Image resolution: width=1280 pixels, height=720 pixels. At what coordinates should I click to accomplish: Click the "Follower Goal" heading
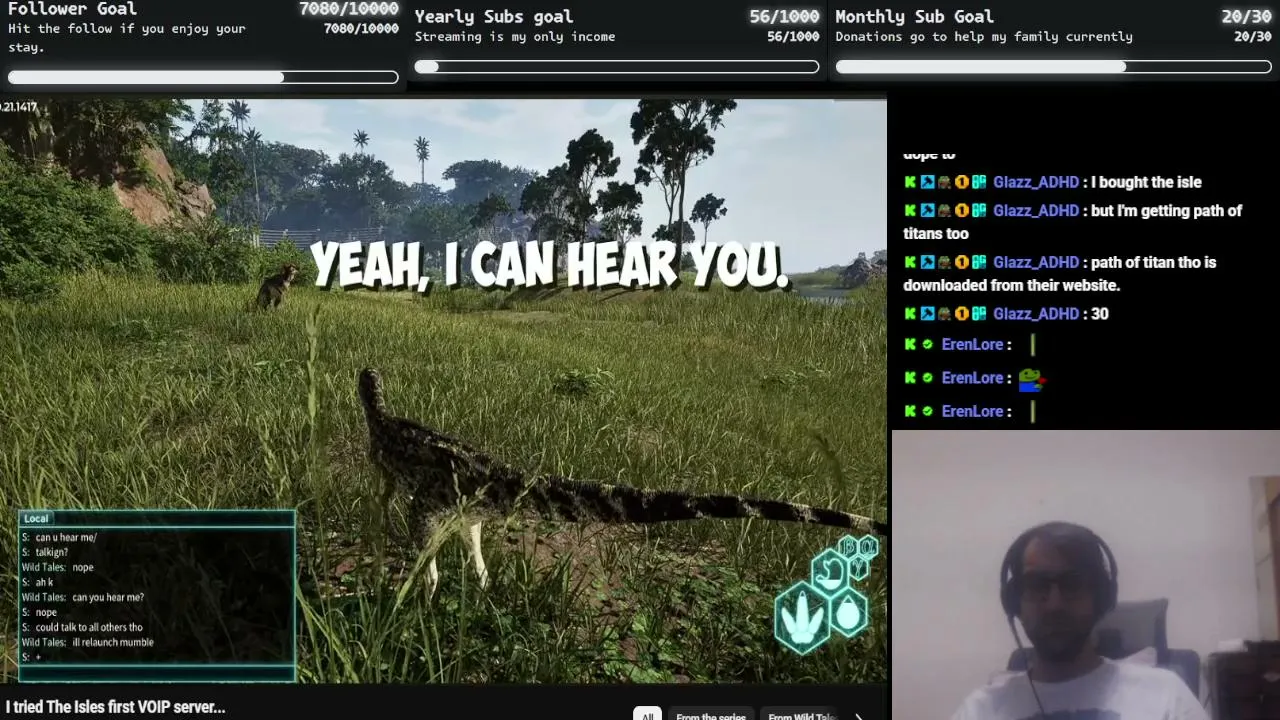click(x=72, y=9)
